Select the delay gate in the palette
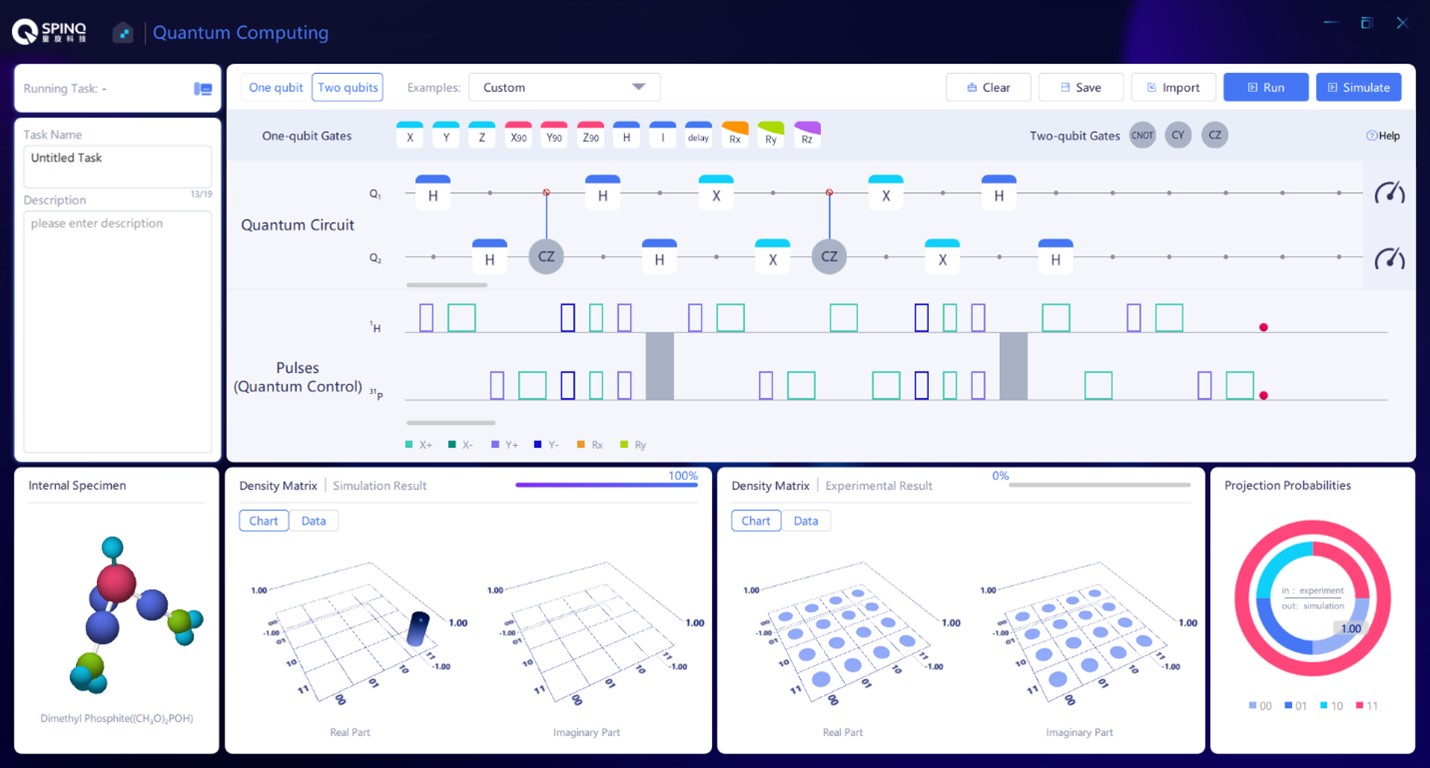This screenshot has width=1430, height=768. click(x=698, y=135)
